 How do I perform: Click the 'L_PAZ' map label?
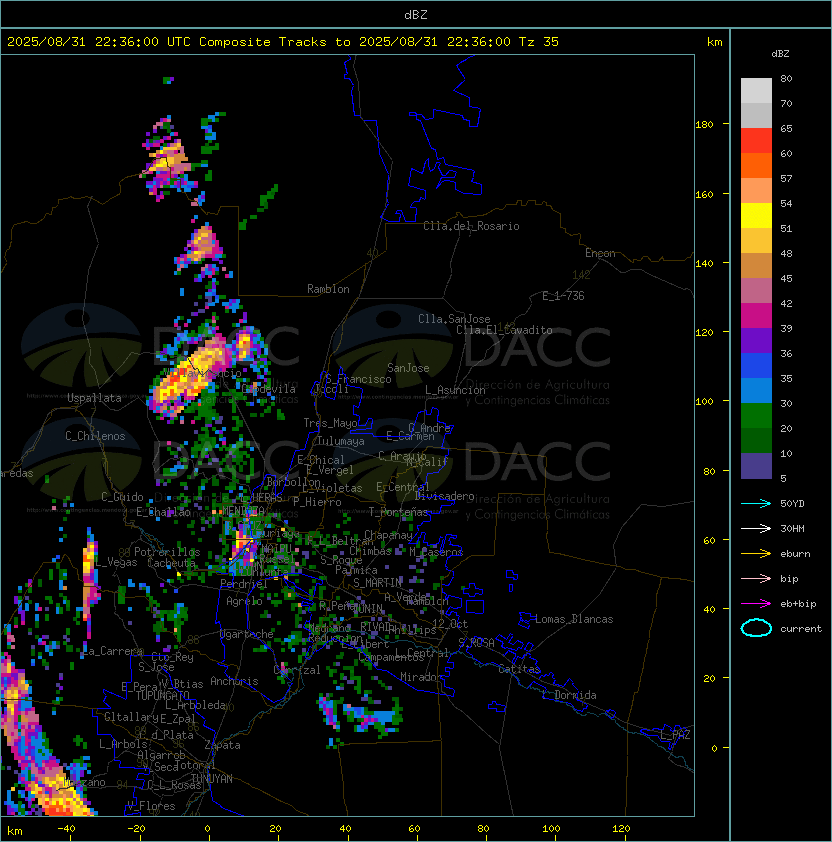coord(675,735)
